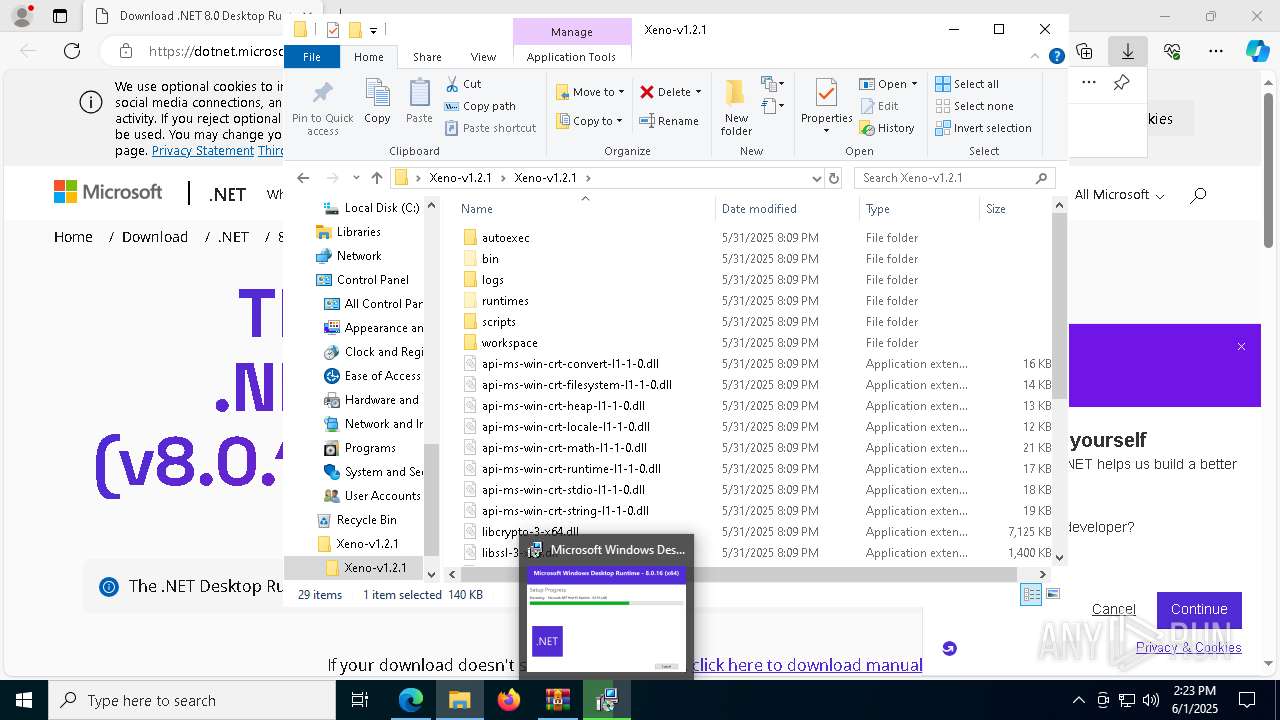Open Edge downloads icon in toolbar
The image size is (1280, 720).
(1127, 51)
